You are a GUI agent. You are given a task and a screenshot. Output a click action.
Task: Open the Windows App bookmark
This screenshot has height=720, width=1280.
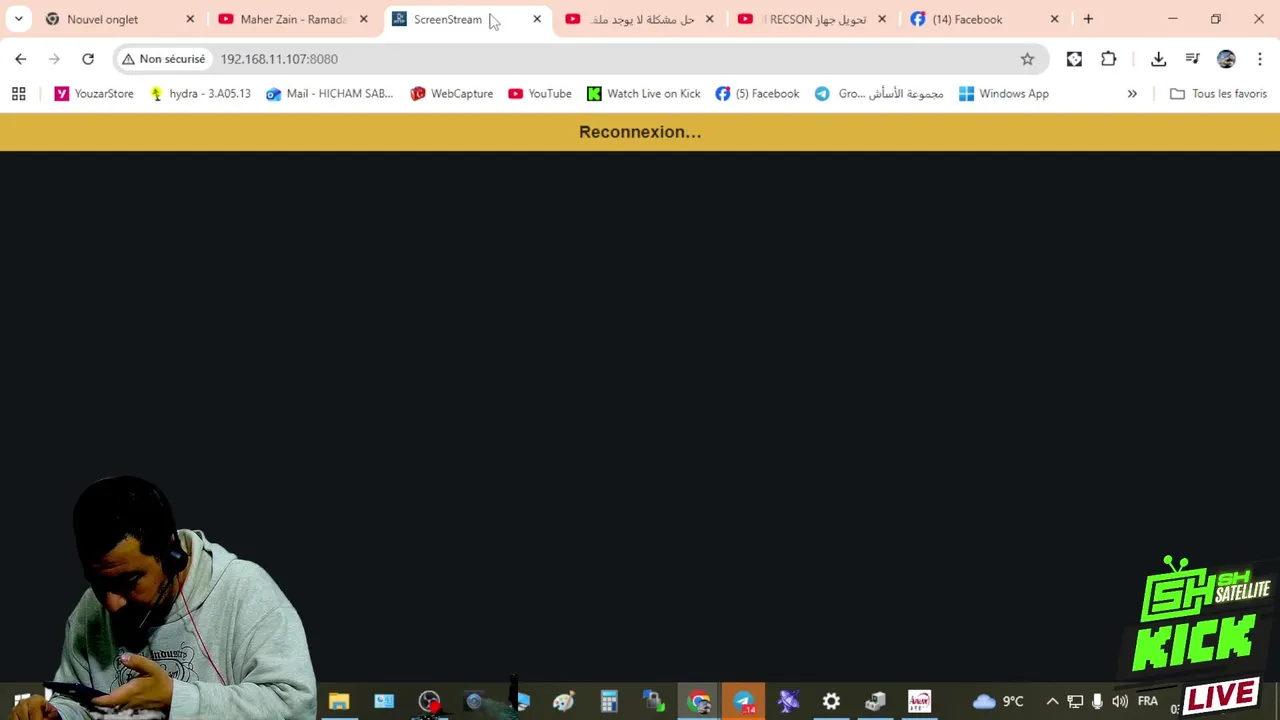pos(1004,94)
